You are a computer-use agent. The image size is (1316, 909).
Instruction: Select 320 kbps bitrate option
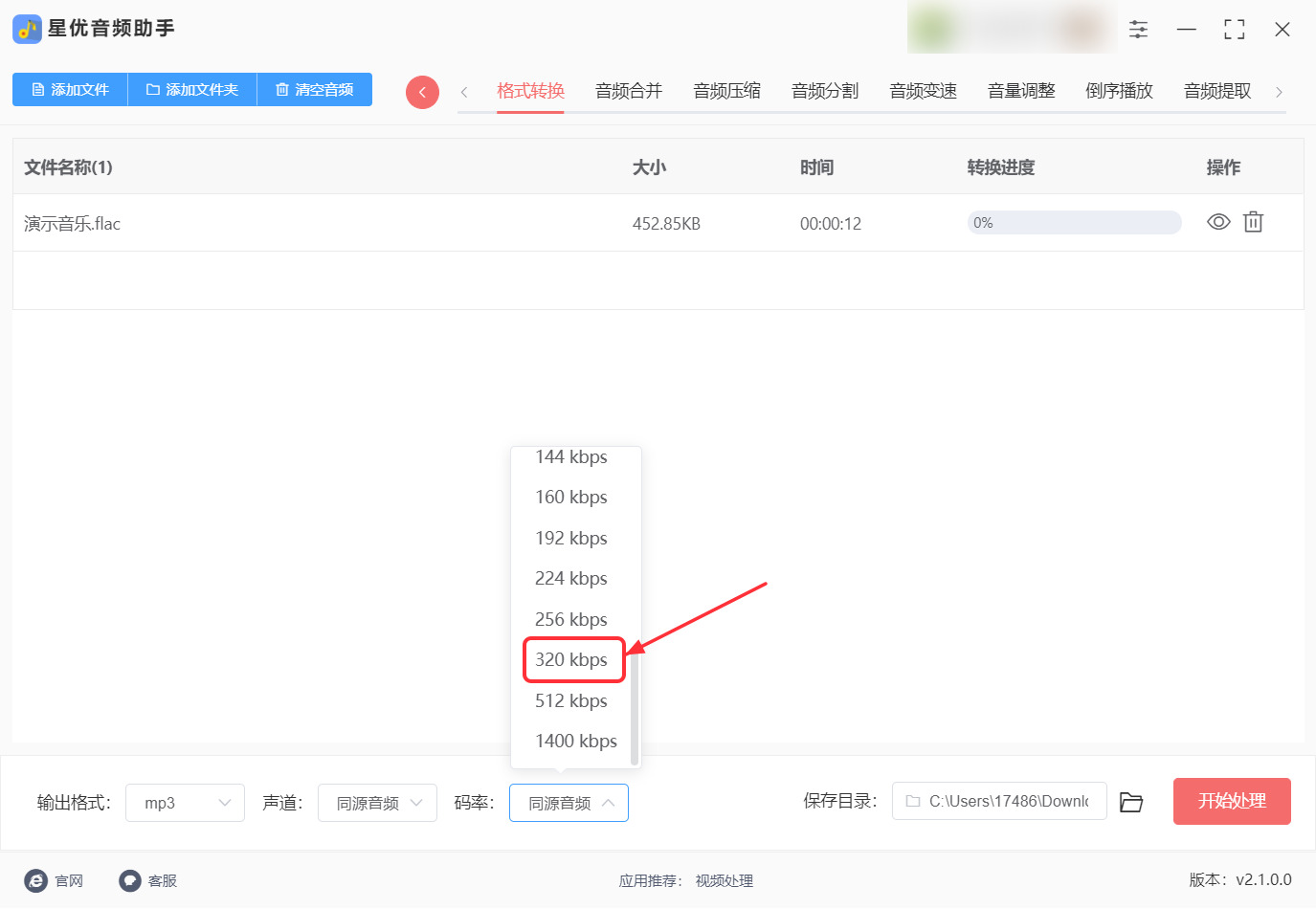[571, 659]
